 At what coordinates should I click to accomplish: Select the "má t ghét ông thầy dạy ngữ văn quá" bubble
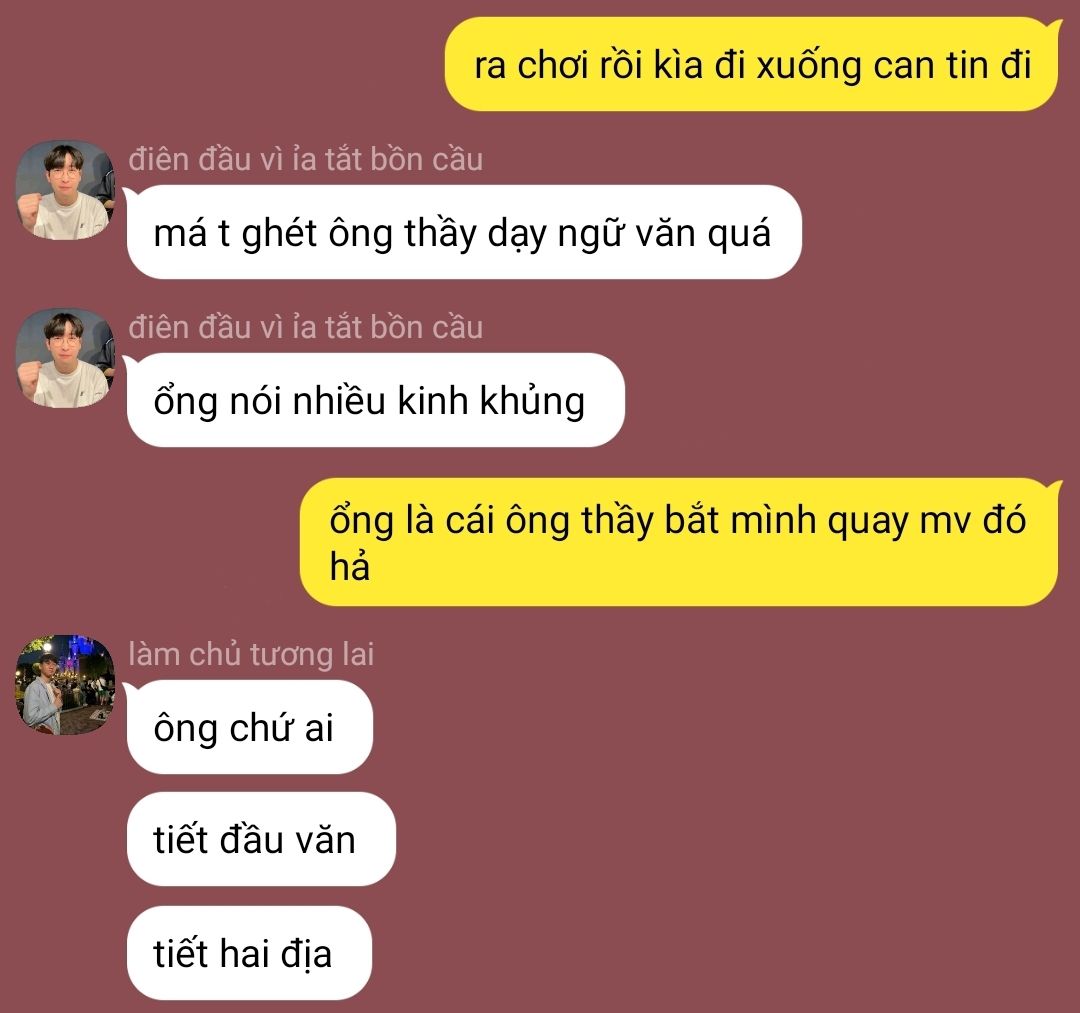(x=464, y=232)
